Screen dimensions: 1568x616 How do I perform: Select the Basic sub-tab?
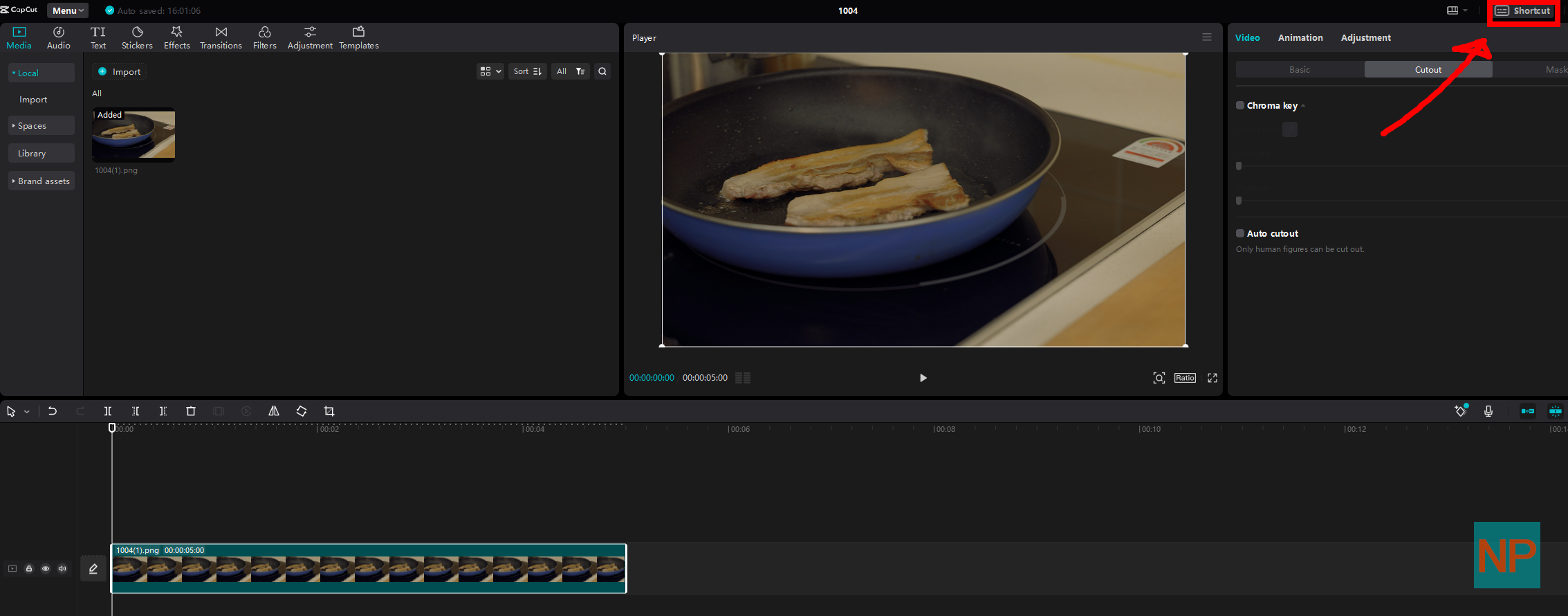click(1300, 69)
